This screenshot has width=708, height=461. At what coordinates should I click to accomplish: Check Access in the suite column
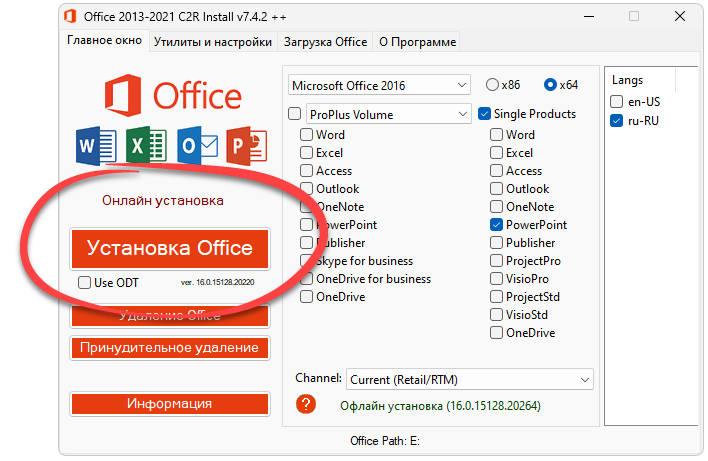(x=307, y=171)
